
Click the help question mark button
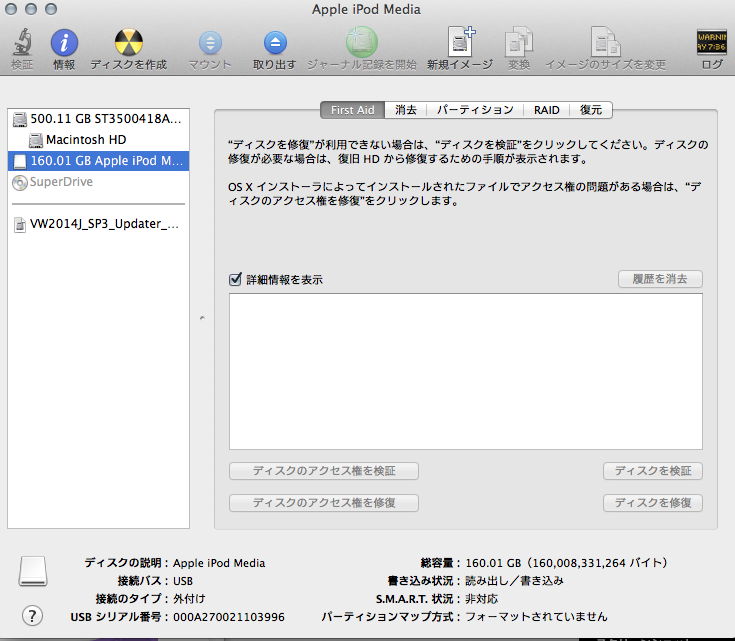[x=32, y=615]
